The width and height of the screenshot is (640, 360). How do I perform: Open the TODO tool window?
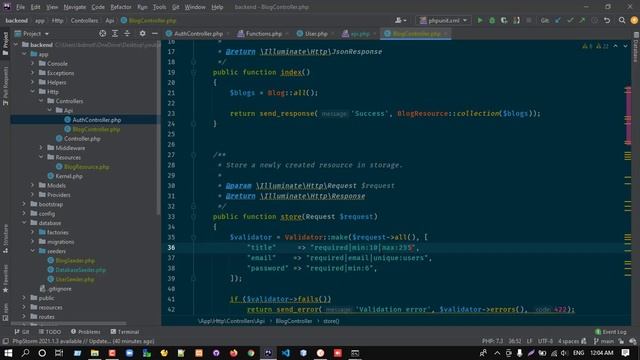pyautogui.click(x=50, y=332)
